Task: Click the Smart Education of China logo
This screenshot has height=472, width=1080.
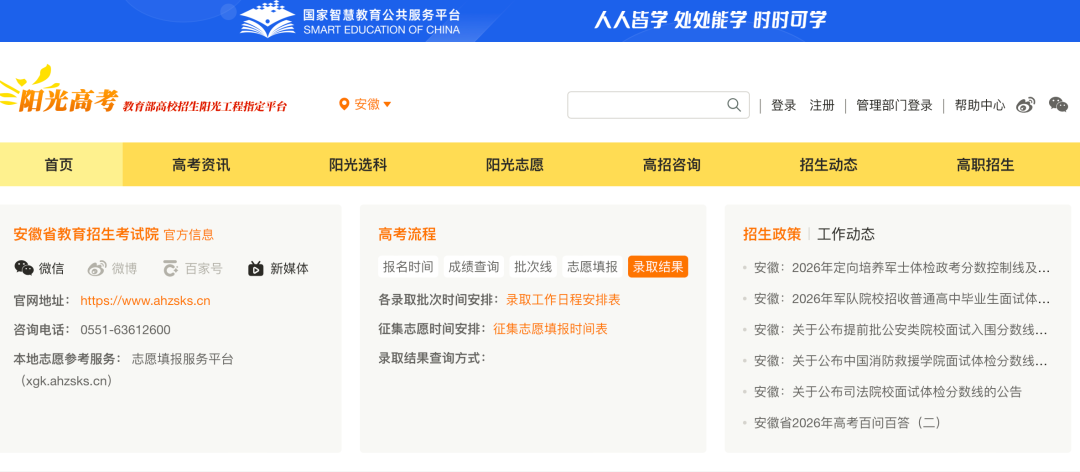Action: (350, 20)
